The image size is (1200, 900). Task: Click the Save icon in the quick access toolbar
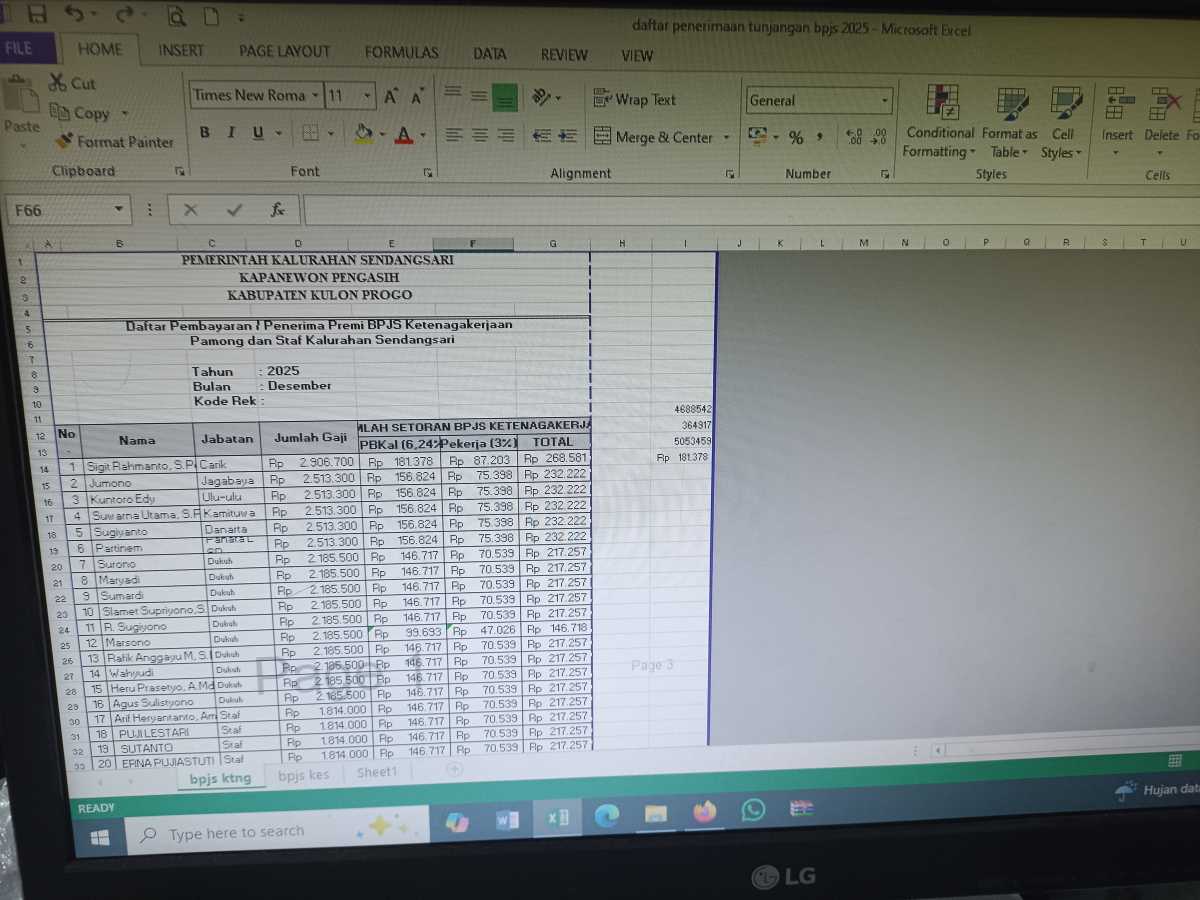pyautogui.click(x=37, y=15)
